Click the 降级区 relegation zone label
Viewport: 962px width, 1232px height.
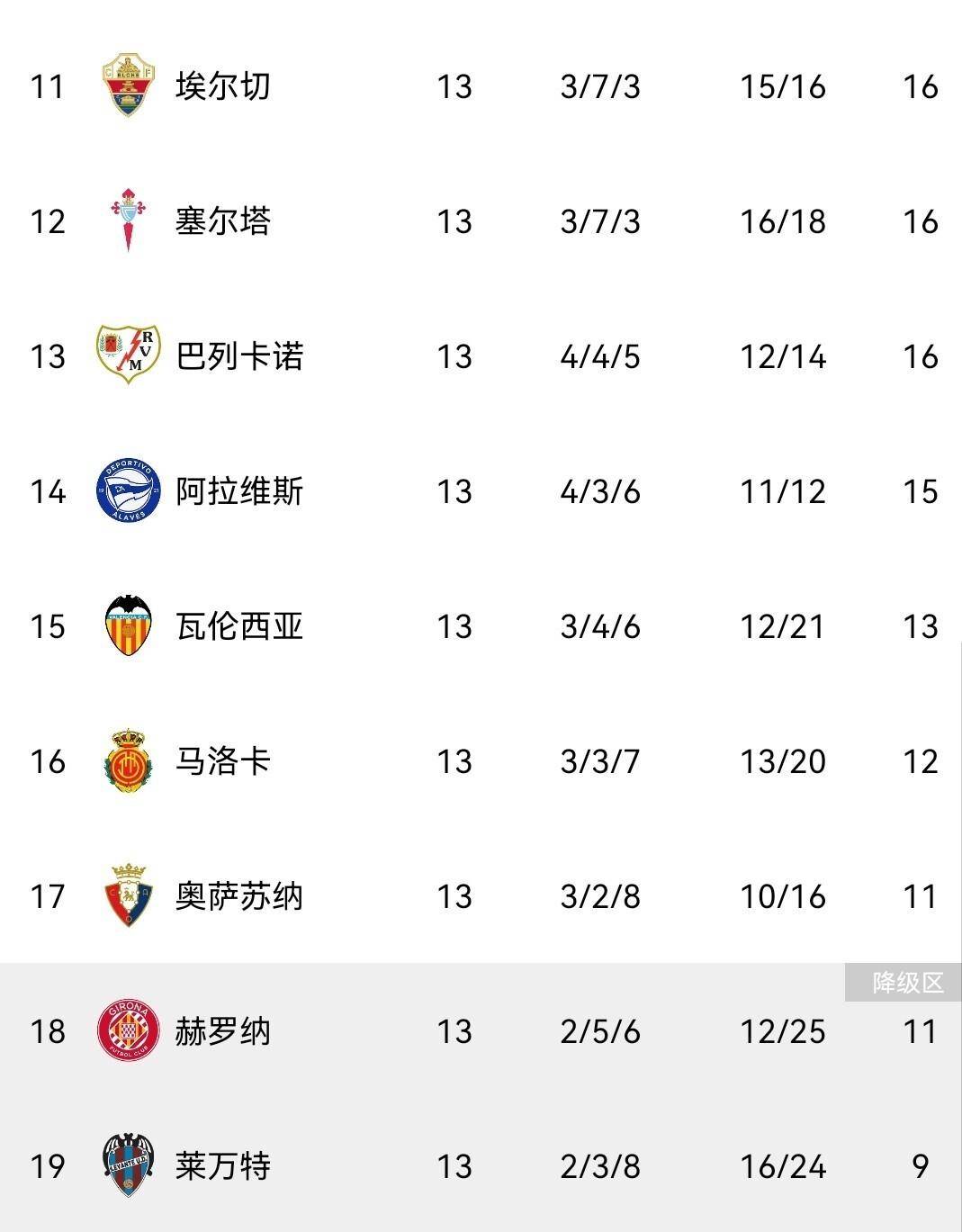coord(907,983)
